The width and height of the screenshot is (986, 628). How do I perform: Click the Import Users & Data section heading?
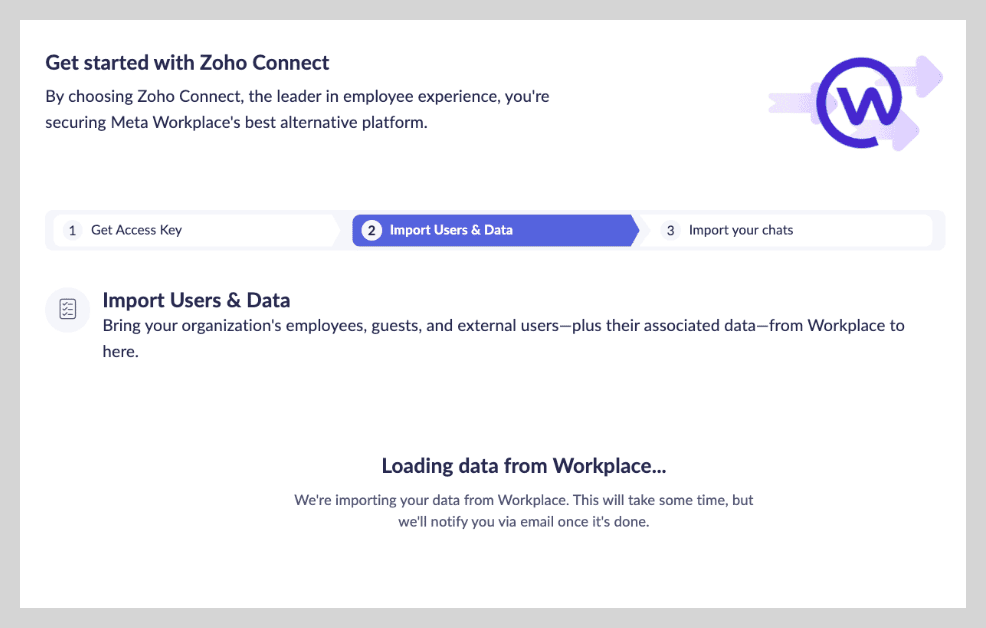pyautogui.click(x=196, y=300)
